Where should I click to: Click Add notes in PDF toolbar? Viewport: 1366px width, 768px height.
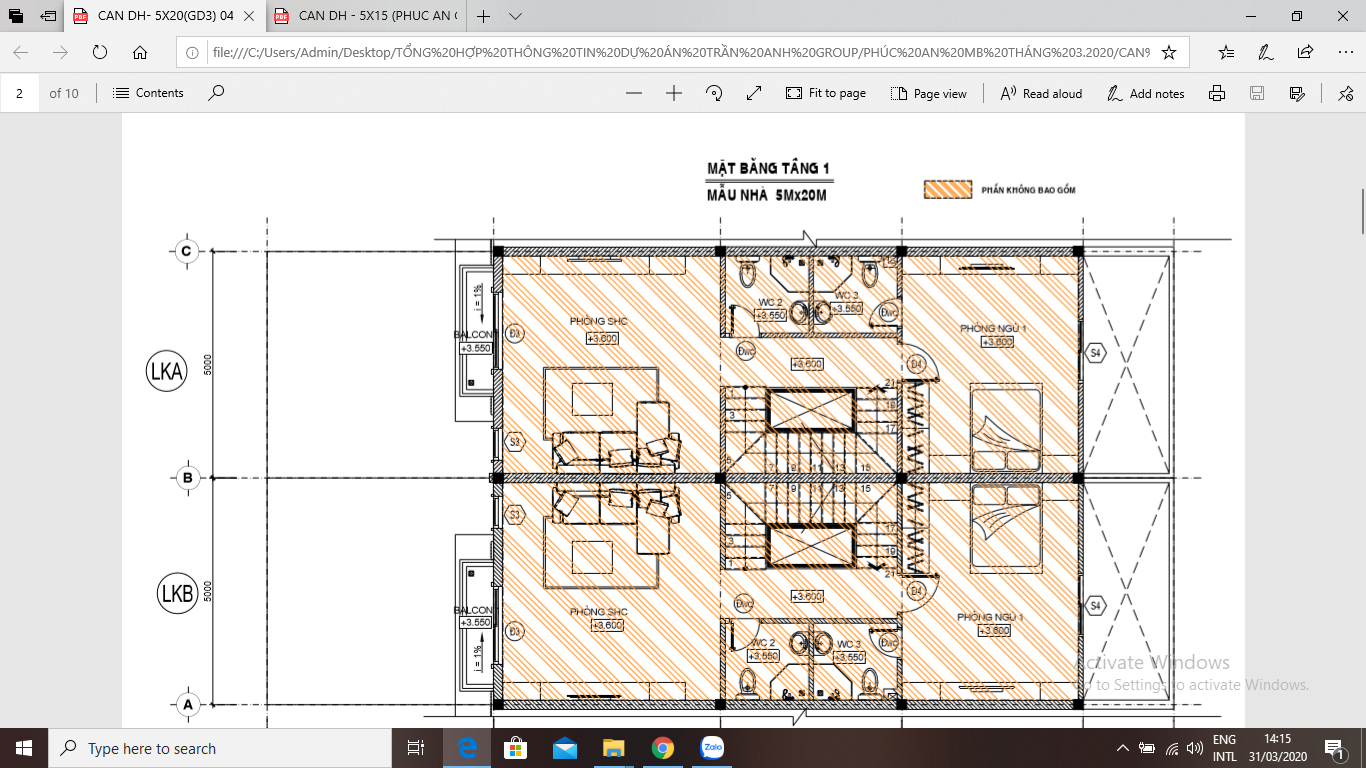coord(1146,93)
